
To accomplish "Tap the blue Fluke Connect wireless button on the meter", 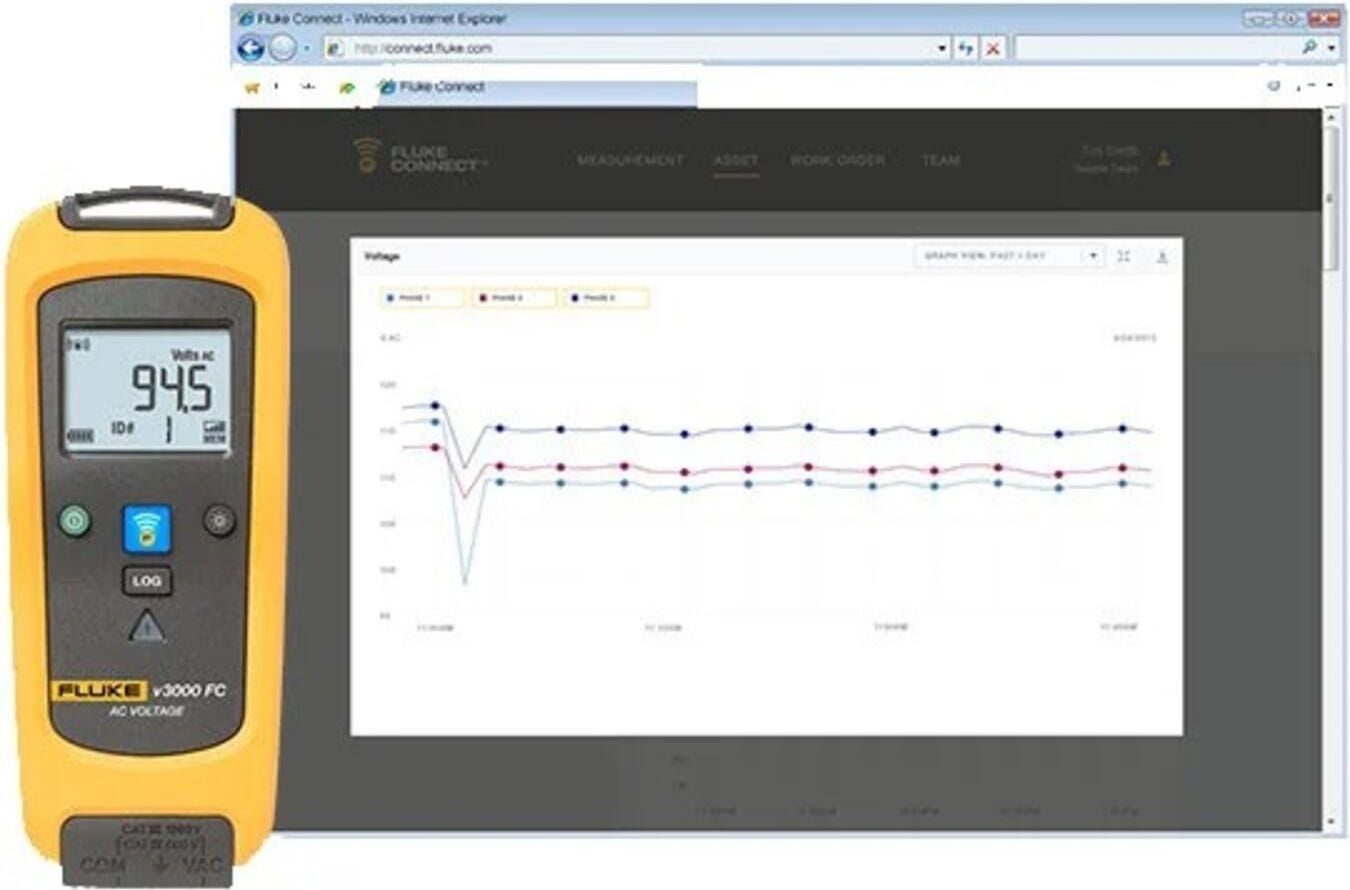I will click(147, 529).
